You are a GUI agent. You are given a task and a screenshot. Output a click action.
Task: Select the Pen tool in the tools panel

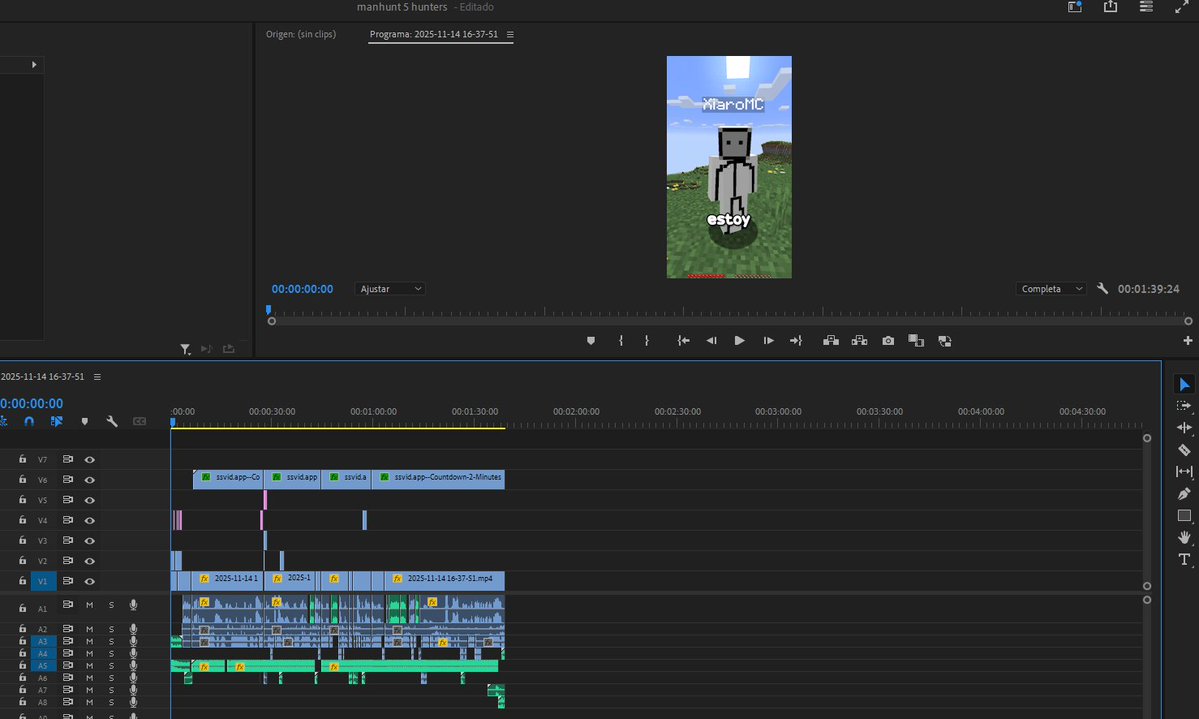pos(1184,493)
